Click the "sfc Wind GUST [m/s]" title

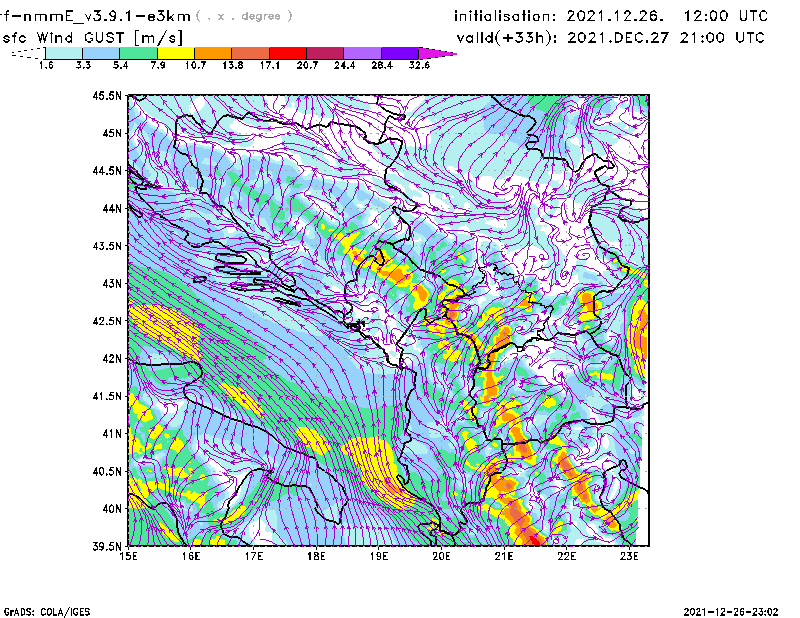click(92, 38)
